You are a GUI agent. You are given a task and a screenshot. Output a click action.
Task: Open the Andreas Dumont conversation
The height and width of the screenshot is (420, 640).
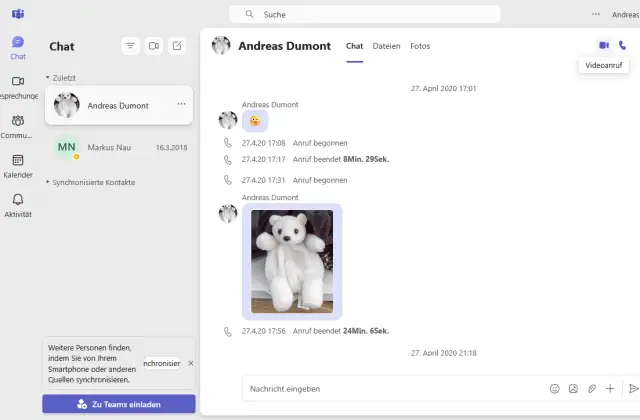(x=119, y=105)
